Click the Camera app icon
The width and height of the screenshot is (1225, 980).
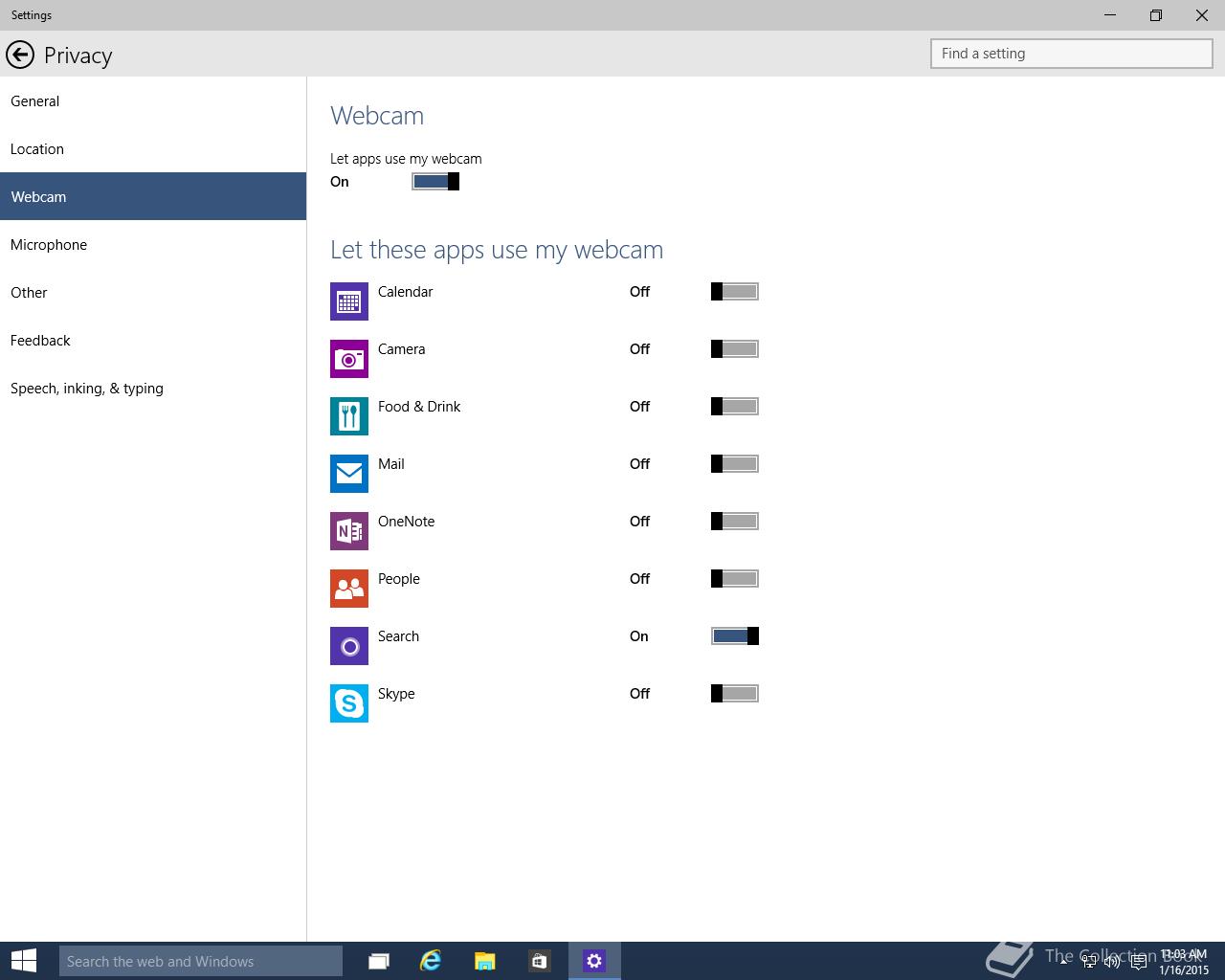(x=349, y=359)
